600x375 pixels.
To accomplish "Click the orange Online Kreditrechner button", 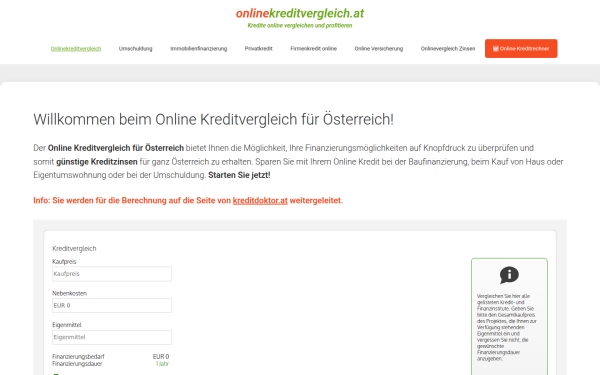I will [521, 49].
